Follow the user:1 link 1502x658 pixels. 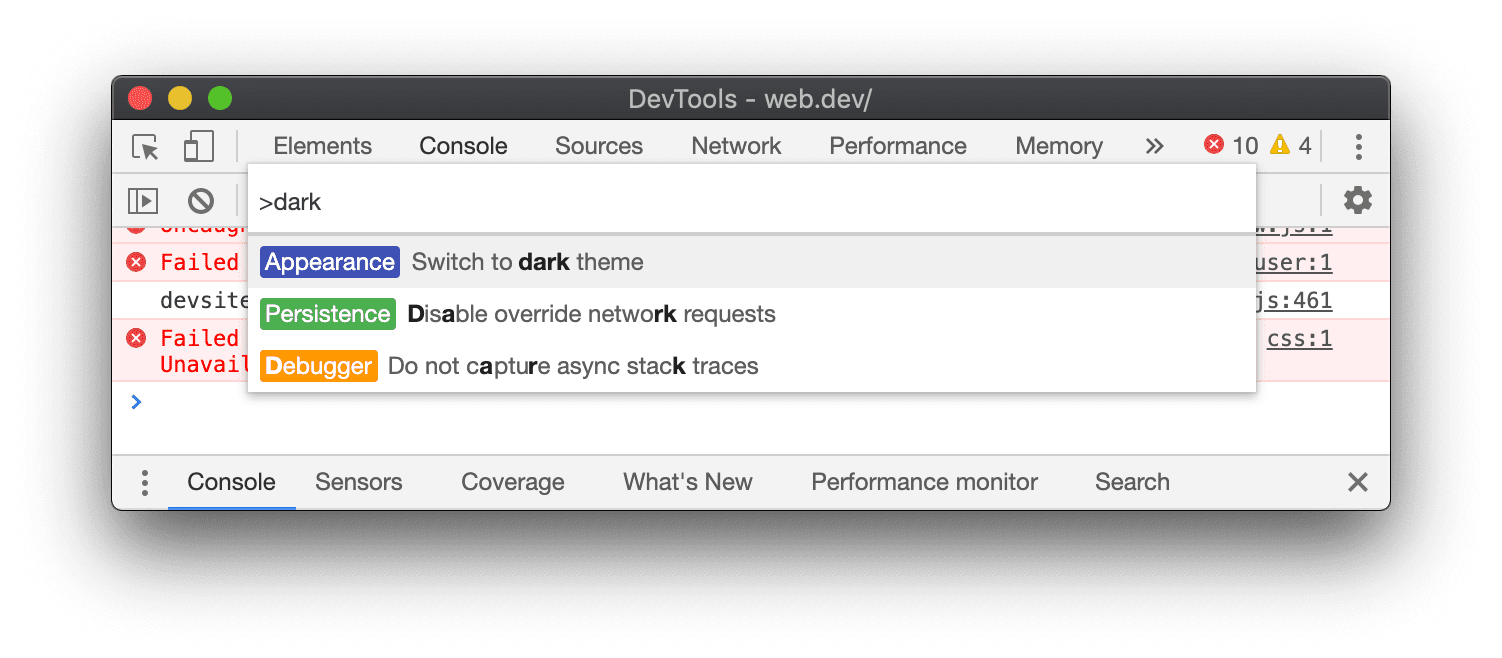point(1297,262)
